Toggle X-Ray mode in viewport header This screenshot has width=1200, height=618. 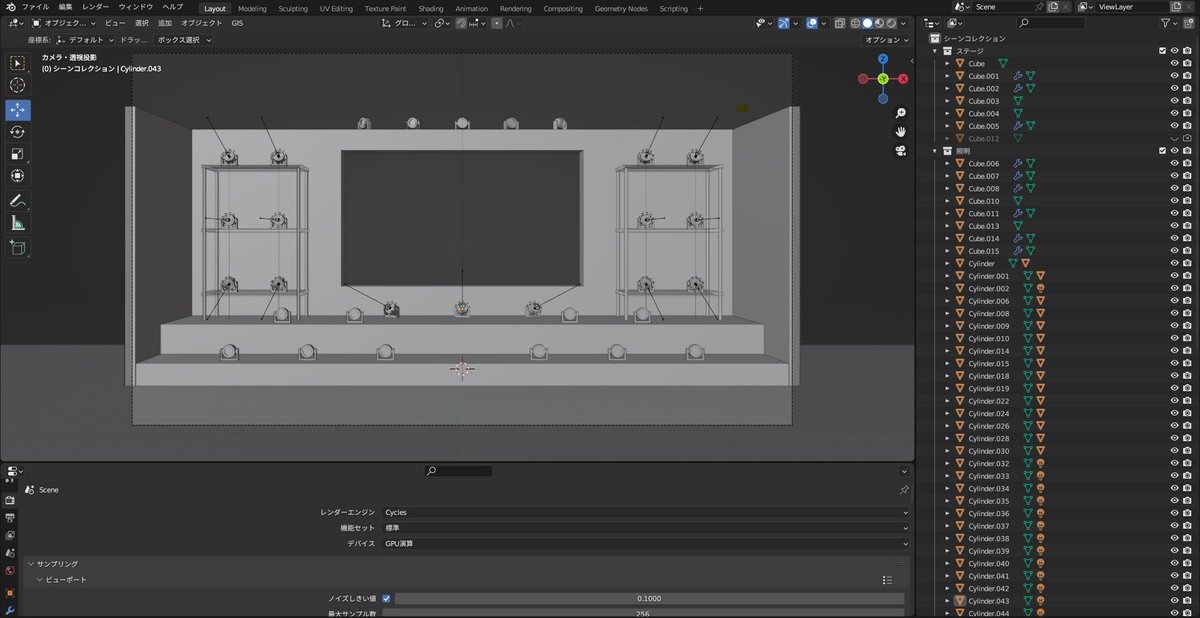click(838, 23)
